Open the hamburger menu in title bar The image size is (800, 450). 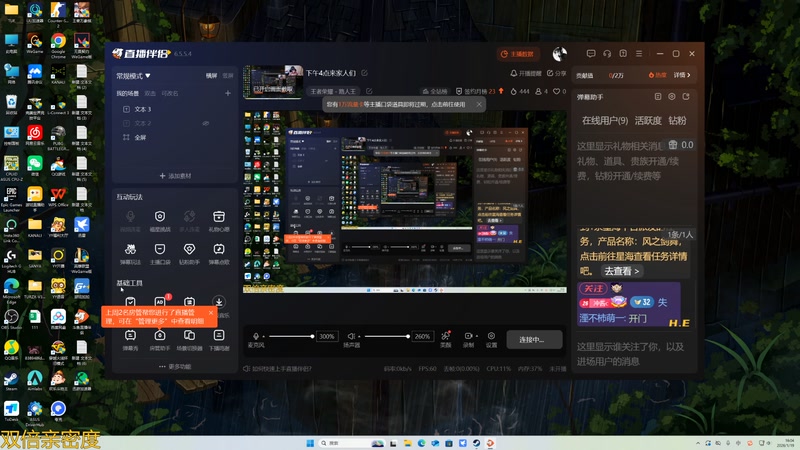pyautogui.click(x=639, y=54)
